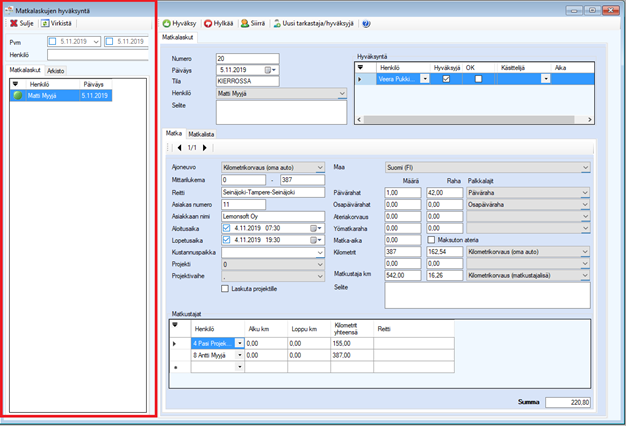The width and height of the screenshot is (626, 426).
Task: Open the Projekti dropdown
Action: tap(320, 264)
